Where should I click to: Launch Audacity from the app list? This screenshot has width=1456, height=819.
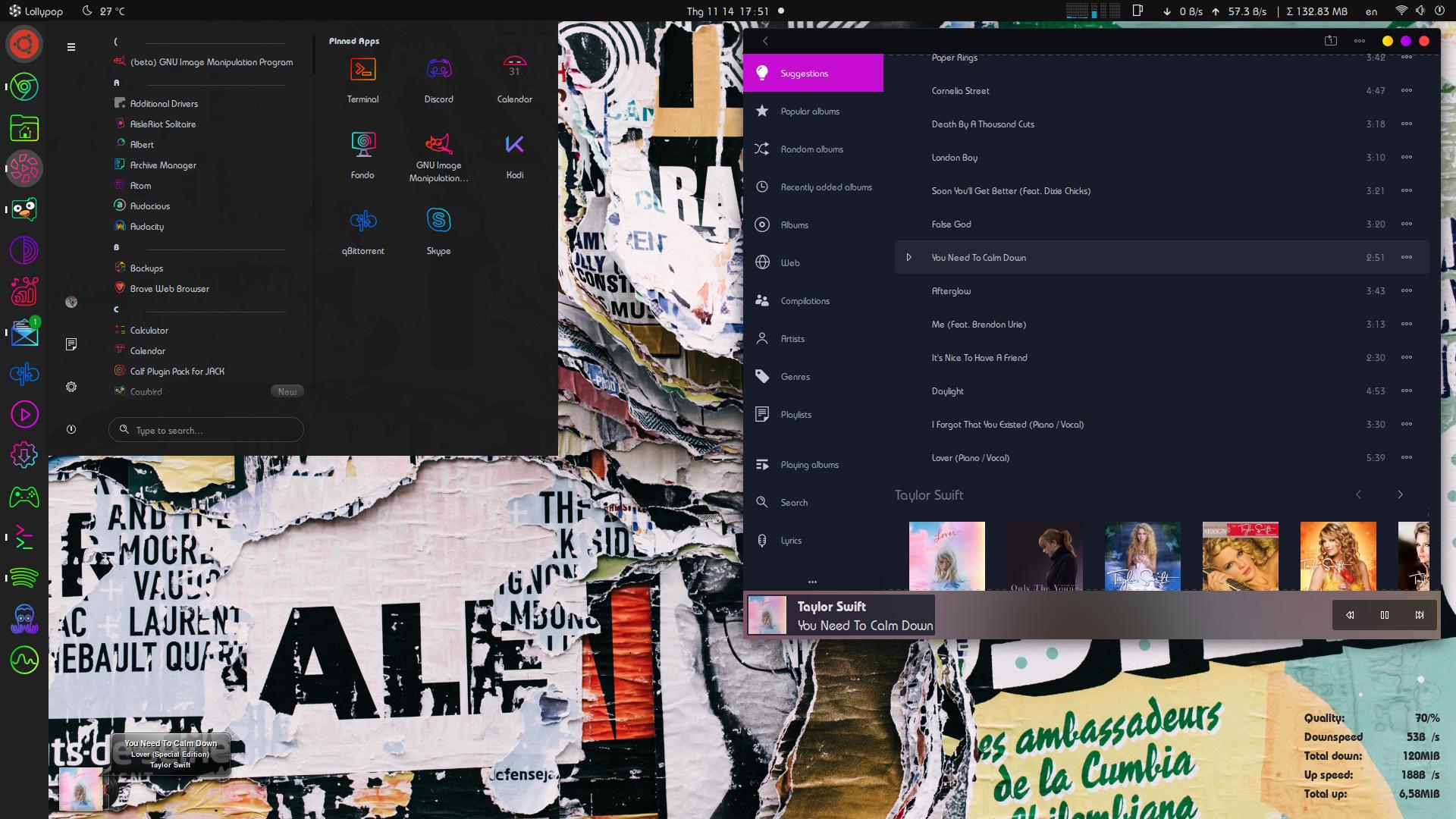(x=146, y=227)
